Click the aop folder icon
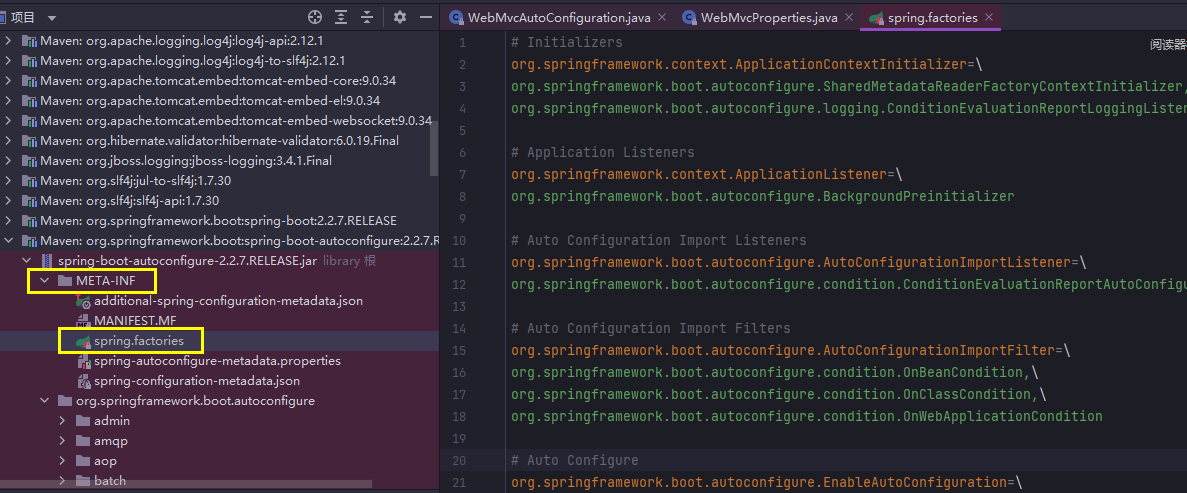Viewport: 1187px width, 493px height. pyautogui.click(x=83, y=461)
